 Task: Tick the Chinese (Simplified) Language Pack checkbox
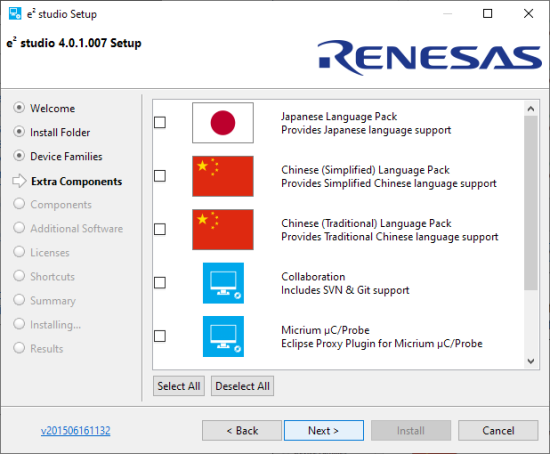click(x=160, y=176)
